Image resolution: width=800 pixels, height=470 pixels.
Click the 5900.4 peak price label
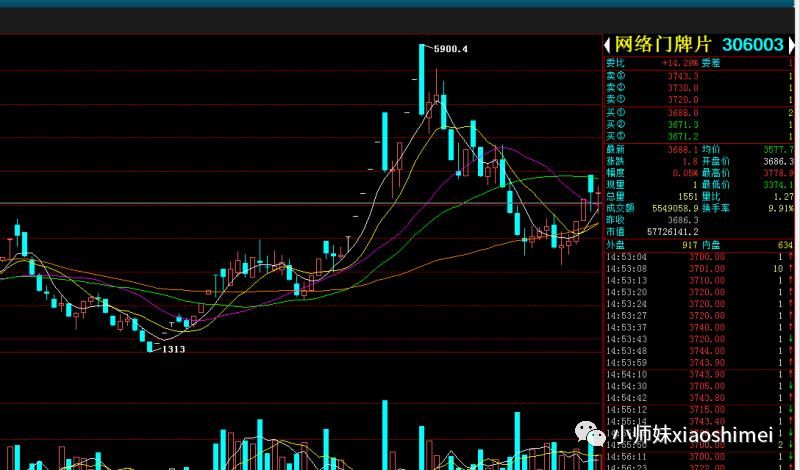coord(451,49)
